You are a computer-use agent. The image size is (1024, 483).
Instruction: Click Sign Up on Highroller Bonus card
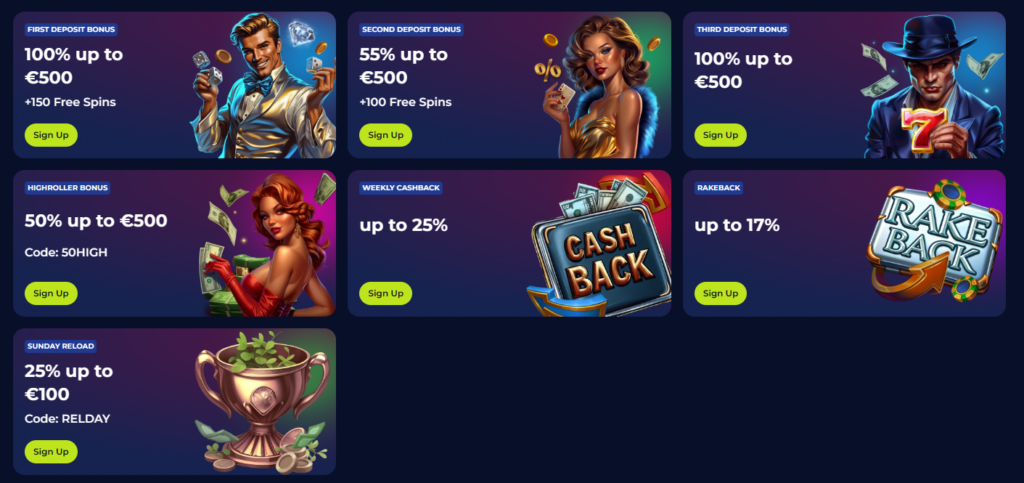pos(51,294)
